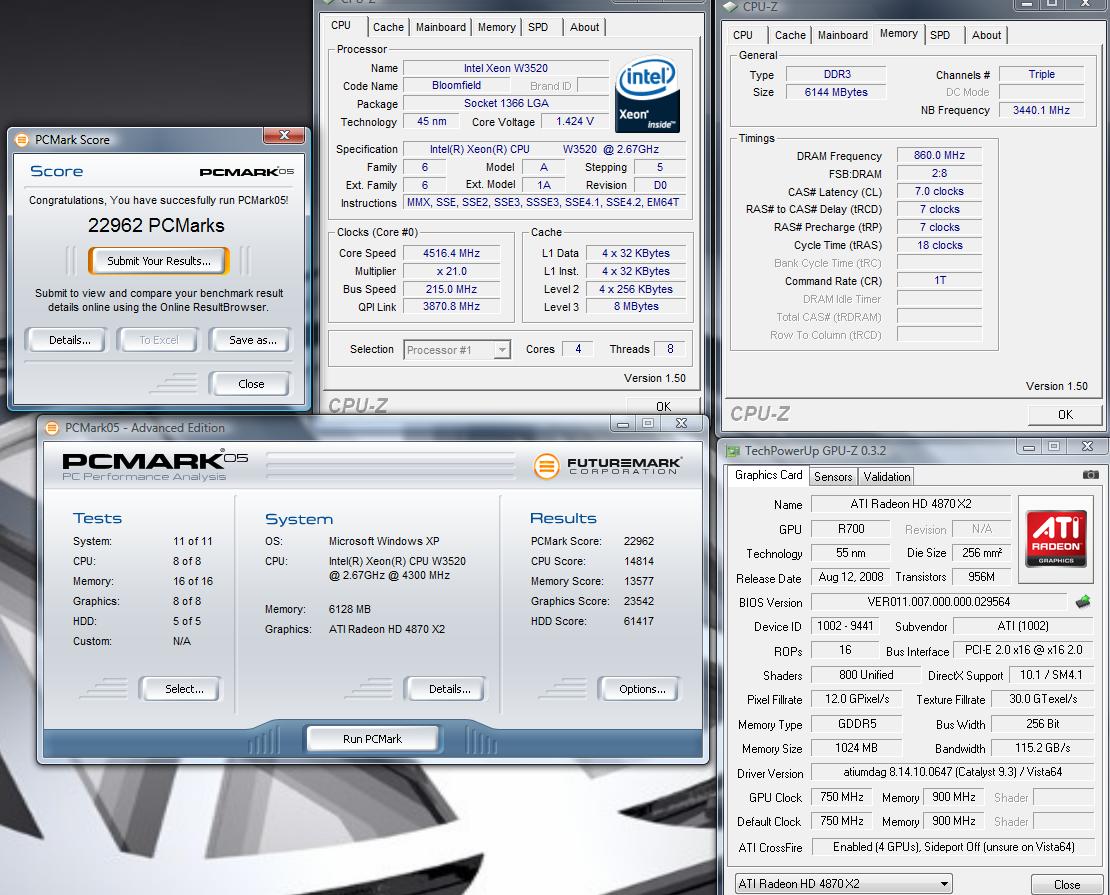Open About tab in left CPU-Z window
The image size is (1110, 895).
pos(584,27)
